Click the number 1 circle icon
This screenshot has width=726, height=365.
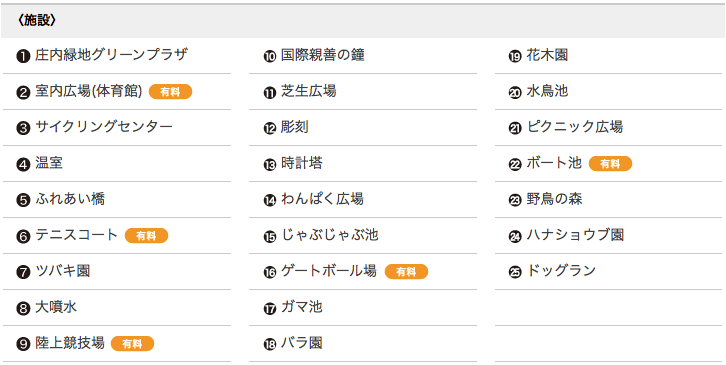pyautogui.click(x=23, y=56)
